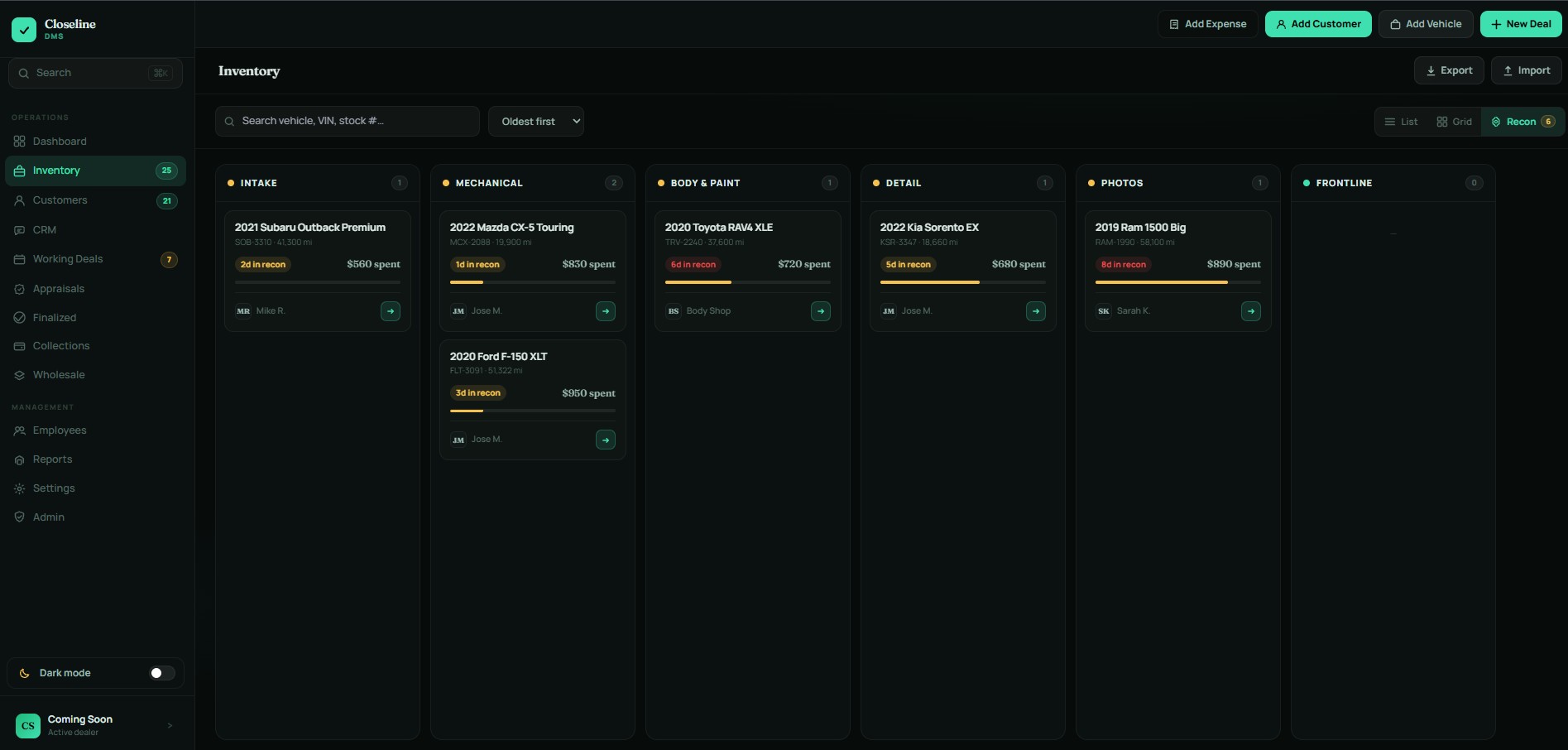Viewport: 1568px width, 750px height.
Task: Click the JM avatar on Kia Sorento card
Action: click(x=889, y=311)
